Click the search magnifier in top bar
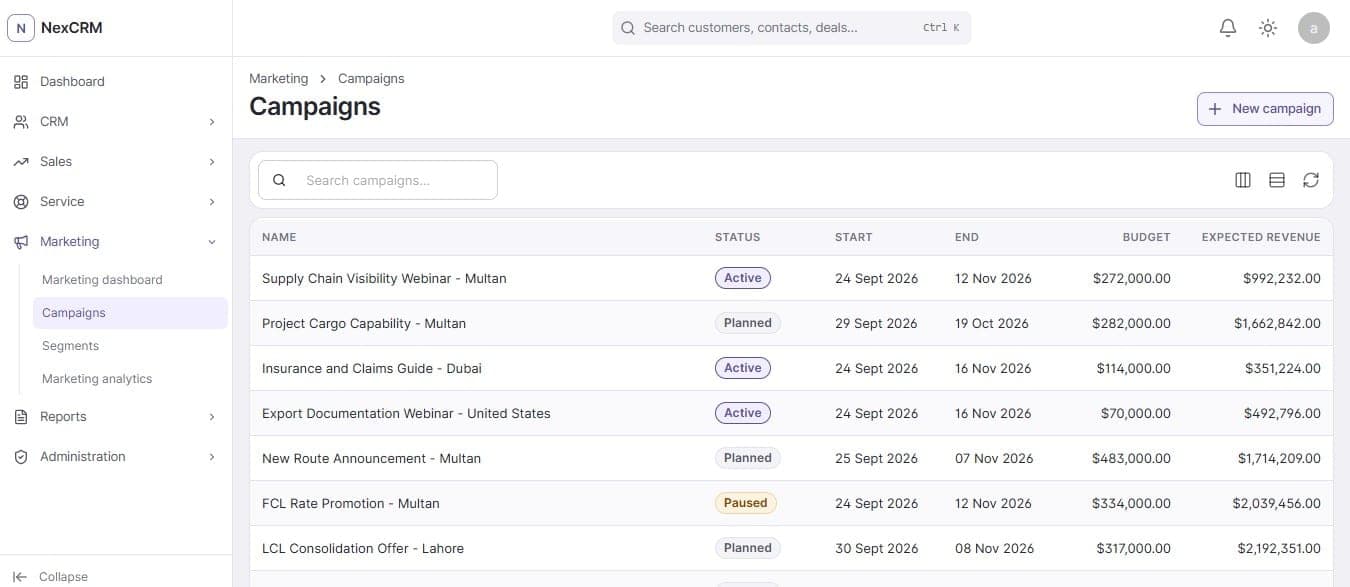1350x587 pixels. (628, 28)
